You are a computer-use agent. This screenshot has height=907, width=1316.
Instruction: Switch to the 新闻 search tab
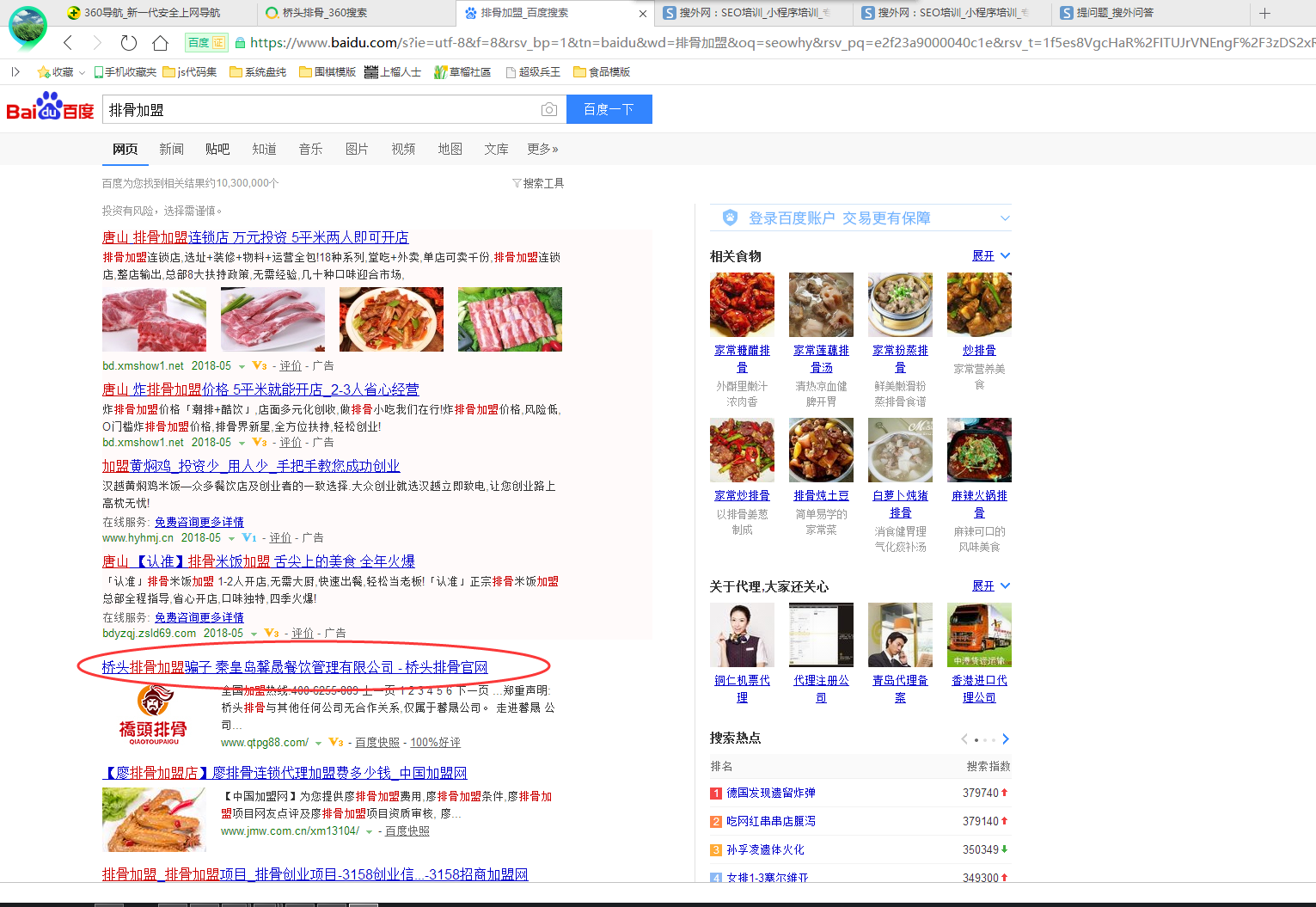pyautogui.click(x=171, y=150)
